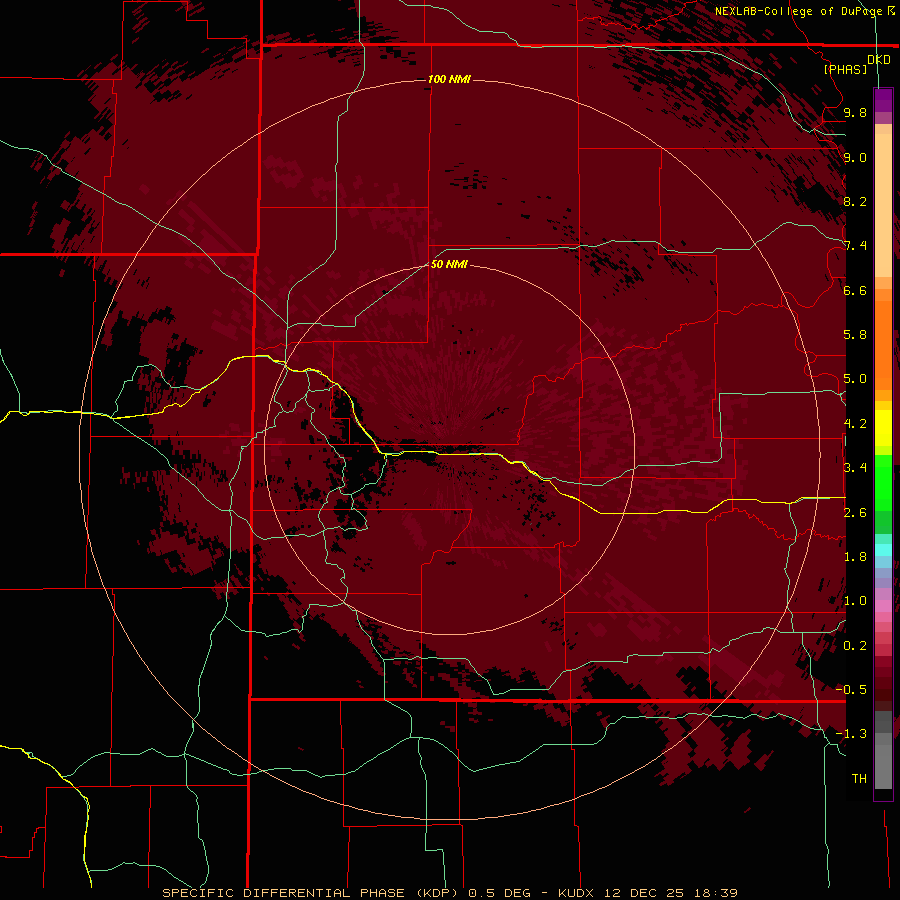
Task: Click the 2.6 value on color scale
Action: pos(855,513)
